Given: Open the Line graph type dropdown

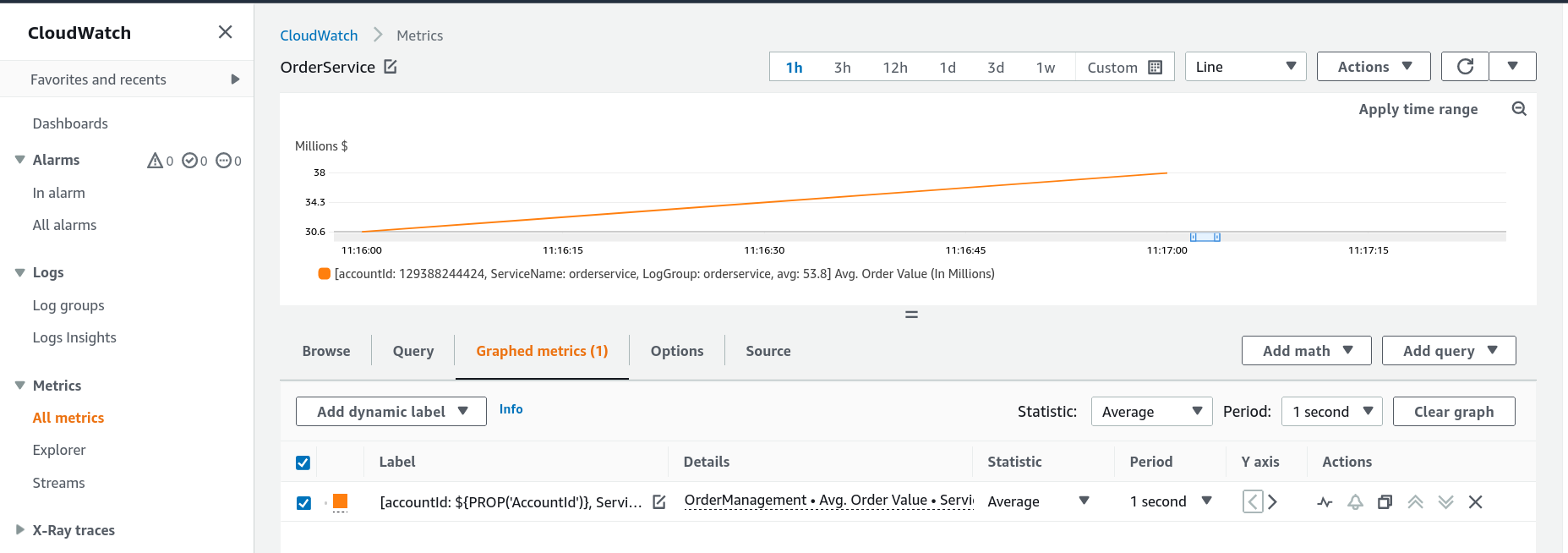Looking at the screenshot, I should click(x=1245, y=67).
